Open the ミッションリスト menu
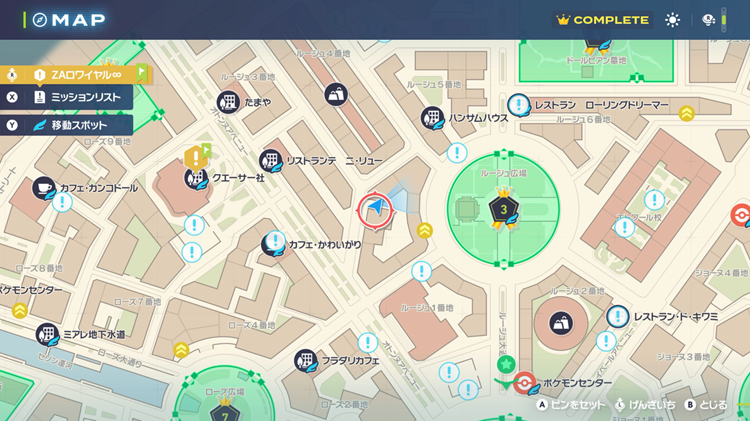 pyautogui.click(x=68, y=98)
